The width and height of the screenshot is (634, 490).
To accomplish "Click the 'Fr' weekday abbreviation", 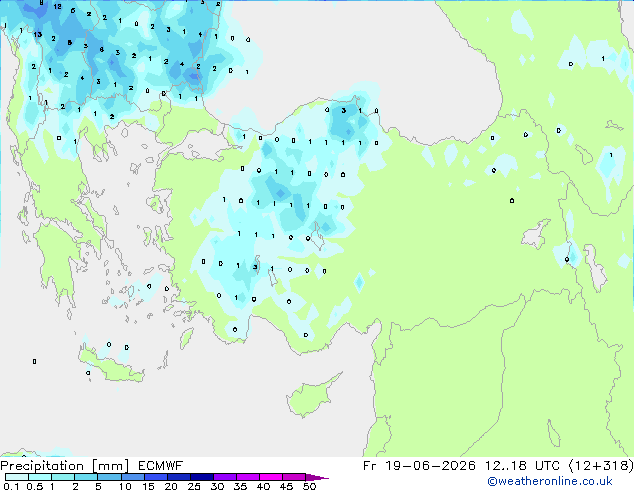I will [370, 466].
